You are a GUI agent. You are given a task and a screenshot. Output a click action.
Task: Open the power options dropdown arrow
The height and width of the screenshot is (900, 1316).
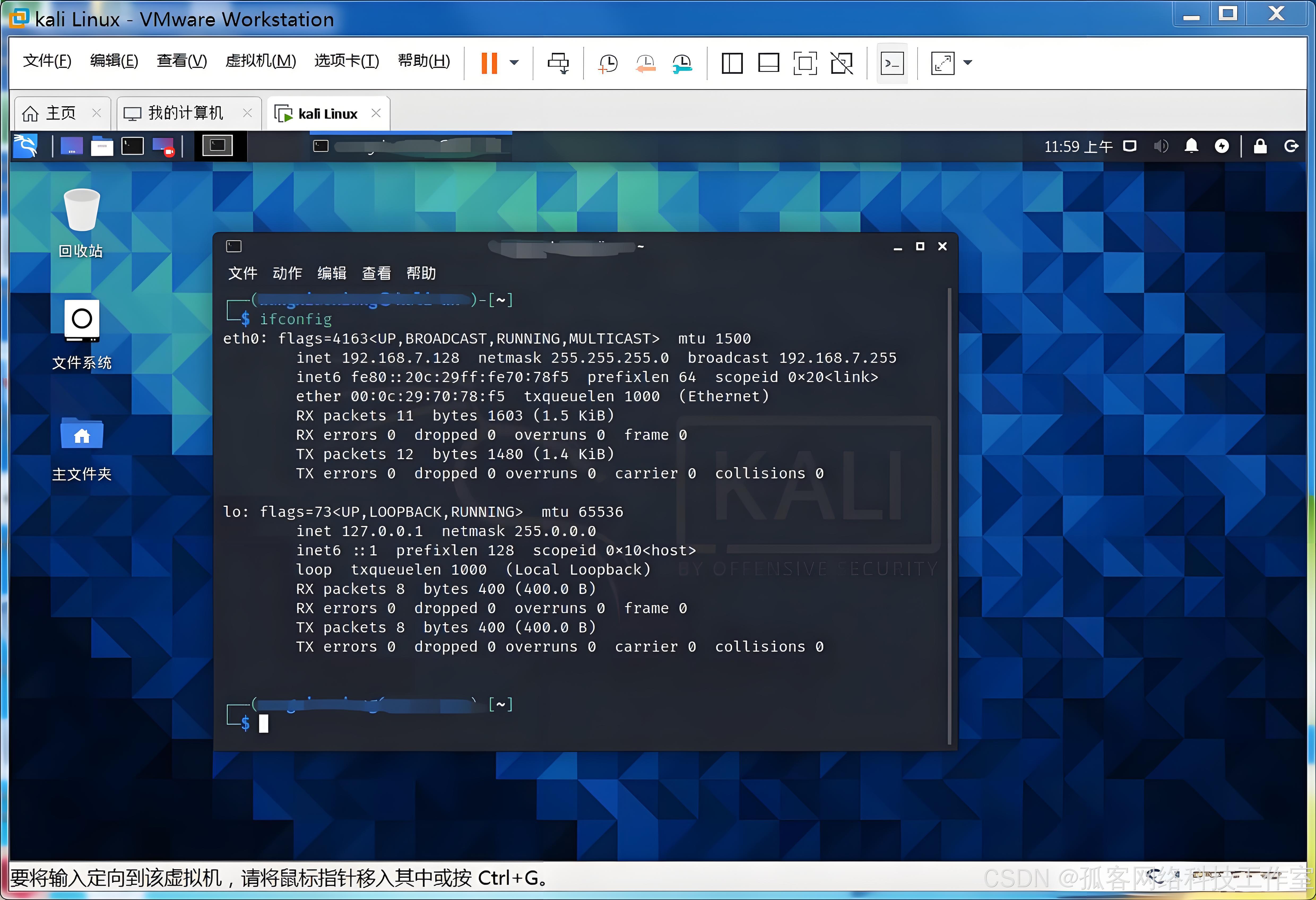click(x=514, y=63)
